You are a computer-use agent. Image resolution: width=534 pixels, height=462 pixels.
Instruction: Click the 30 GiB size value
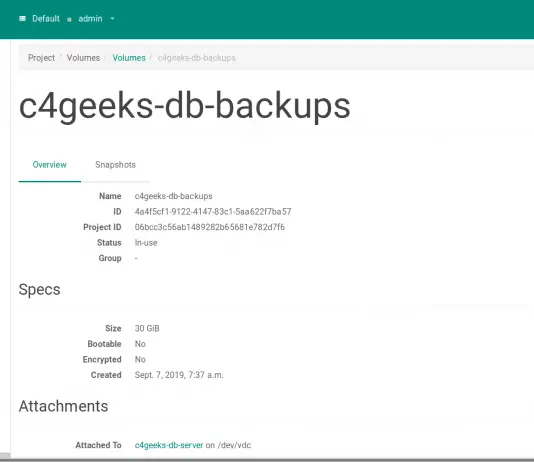pyautogui.click(x=147, y=328)
